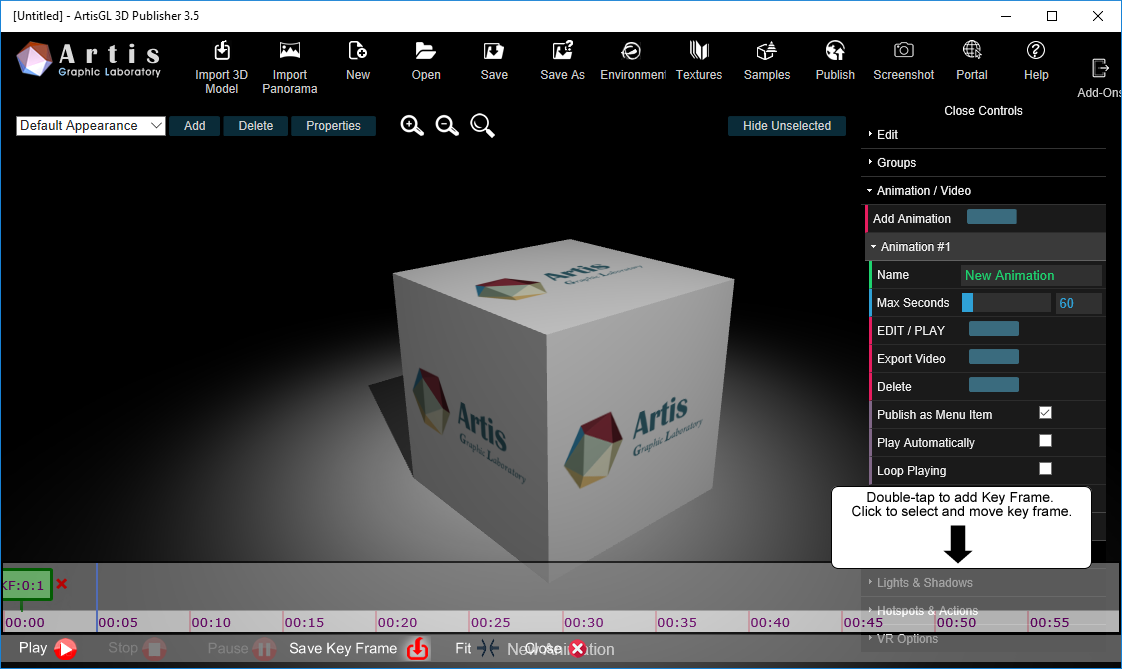Open the Portal icon

click(972, 50)
